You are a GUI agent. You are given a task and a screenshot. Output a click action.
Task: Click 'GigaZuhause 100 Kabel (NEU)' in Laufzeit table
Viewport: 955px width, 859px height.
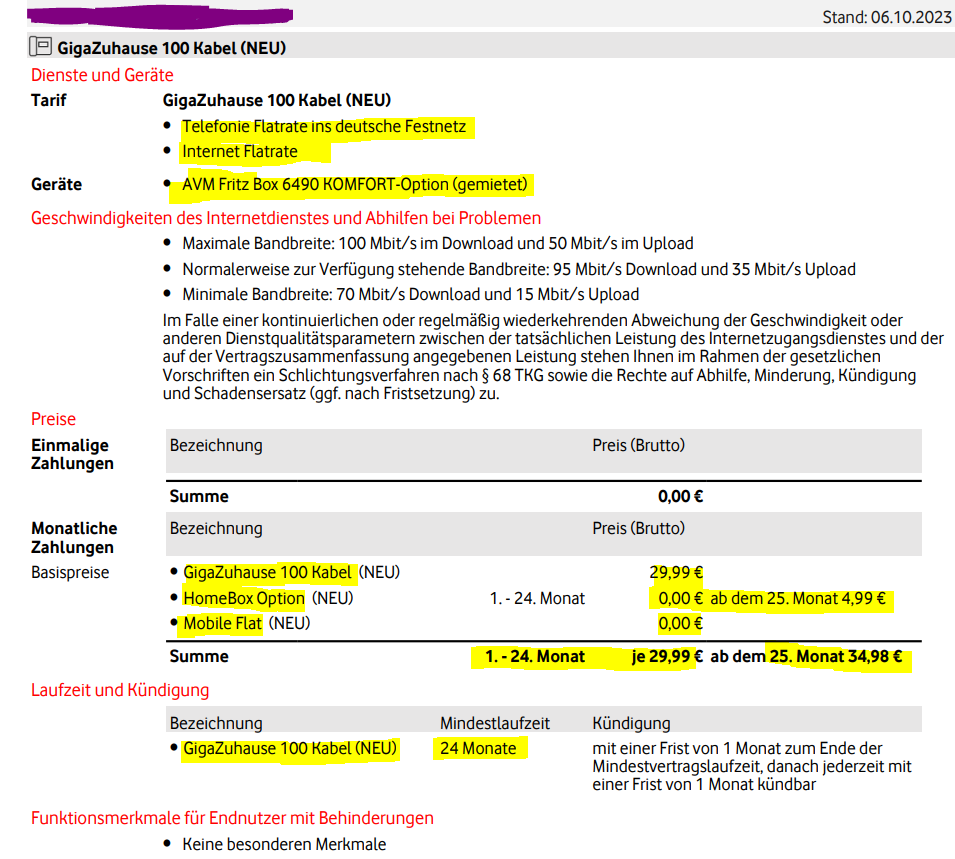point(290,748)
